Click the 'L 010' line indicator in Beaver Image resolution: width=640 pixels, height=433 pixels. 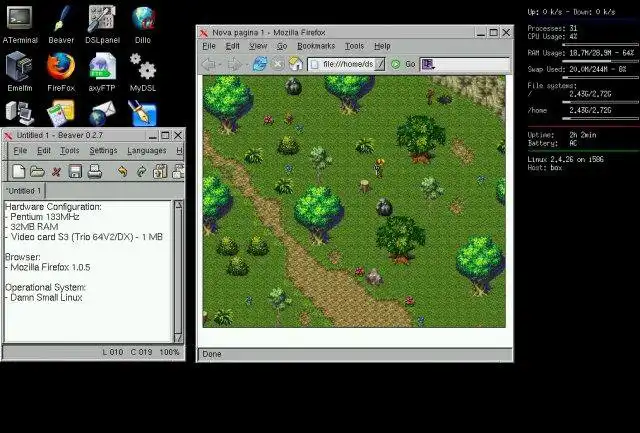(113, 352)
